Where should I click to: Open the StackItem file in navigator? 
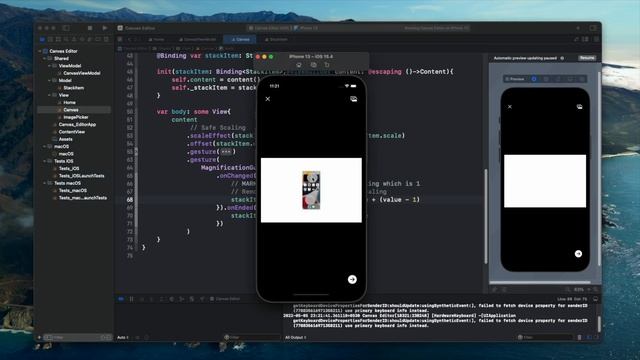coord(73,88)
